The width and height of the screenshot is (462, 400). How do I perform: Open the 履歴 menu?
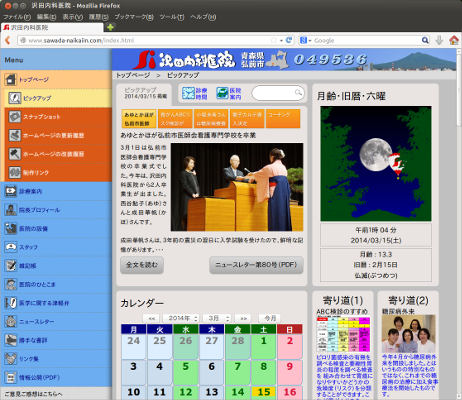point(98,17)
